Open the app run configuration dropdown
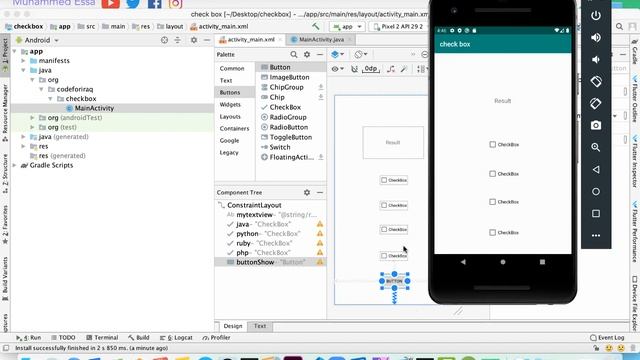The image size is (640, 360). 347,27
